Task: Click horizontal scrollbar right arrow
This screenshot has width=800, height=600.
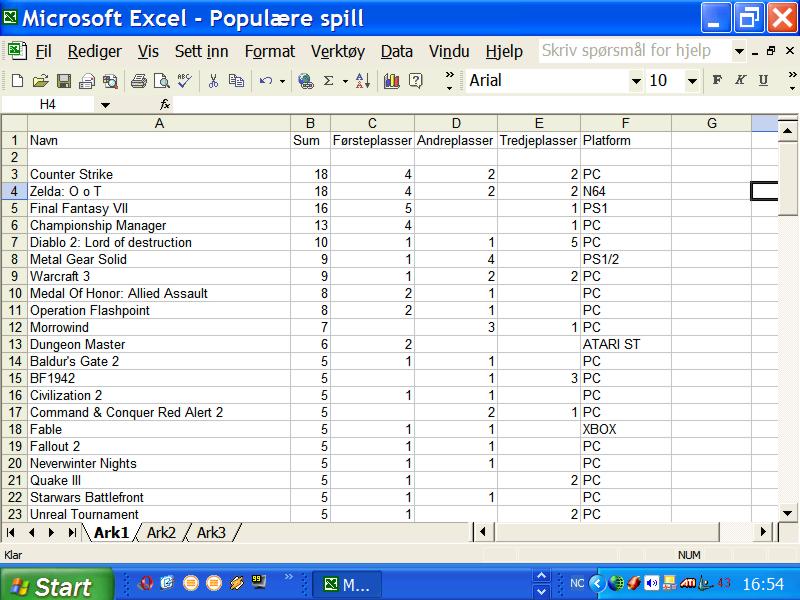Action: click(x=762, y=532)
